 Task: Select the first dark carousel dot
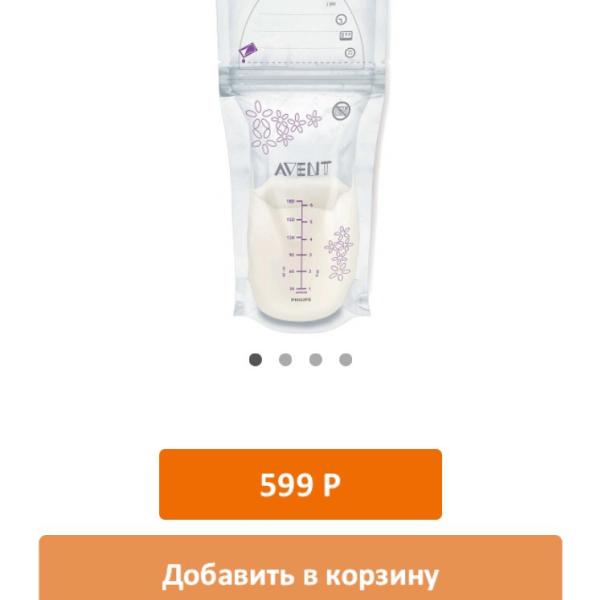[255, 360]
